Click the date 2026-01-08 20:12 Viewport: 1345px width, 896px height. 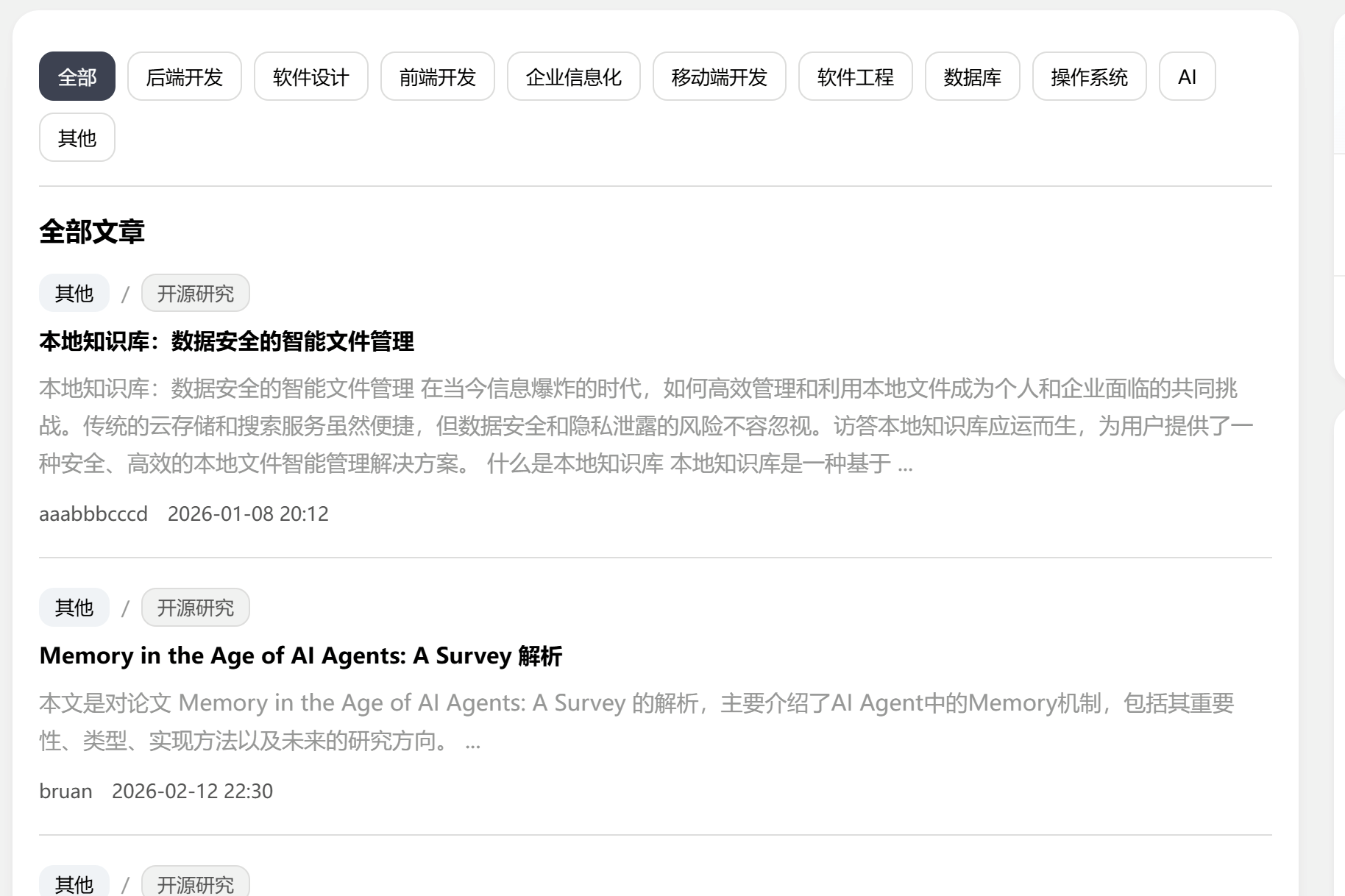point(248,513)
